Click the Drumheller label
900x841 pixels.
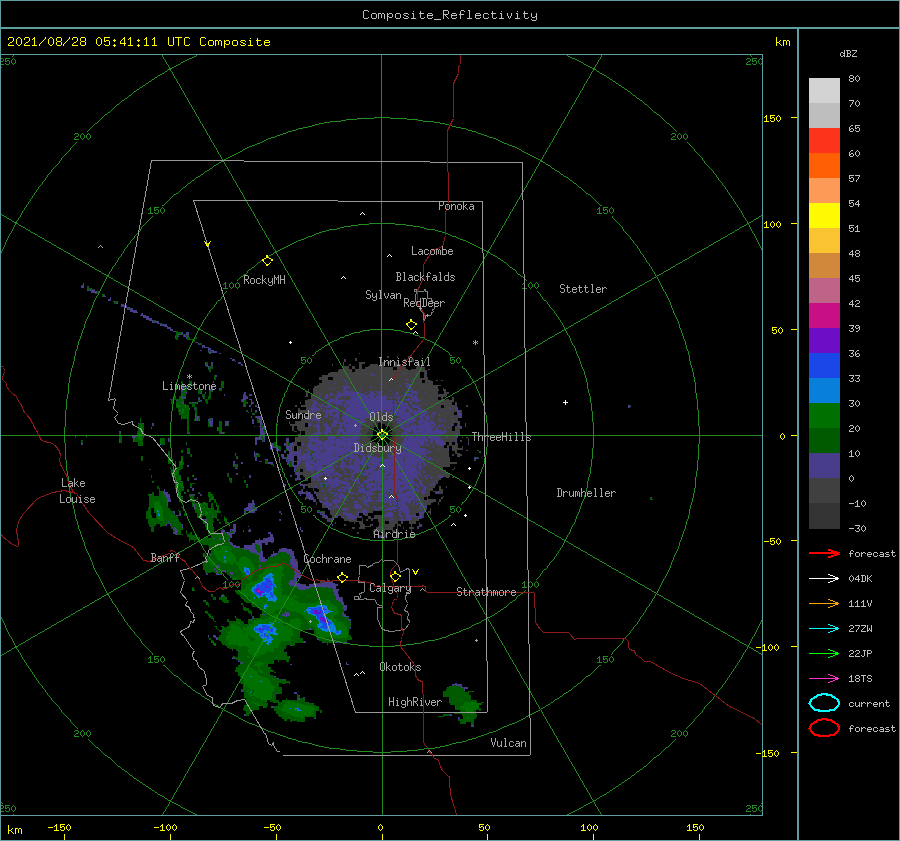586,493
